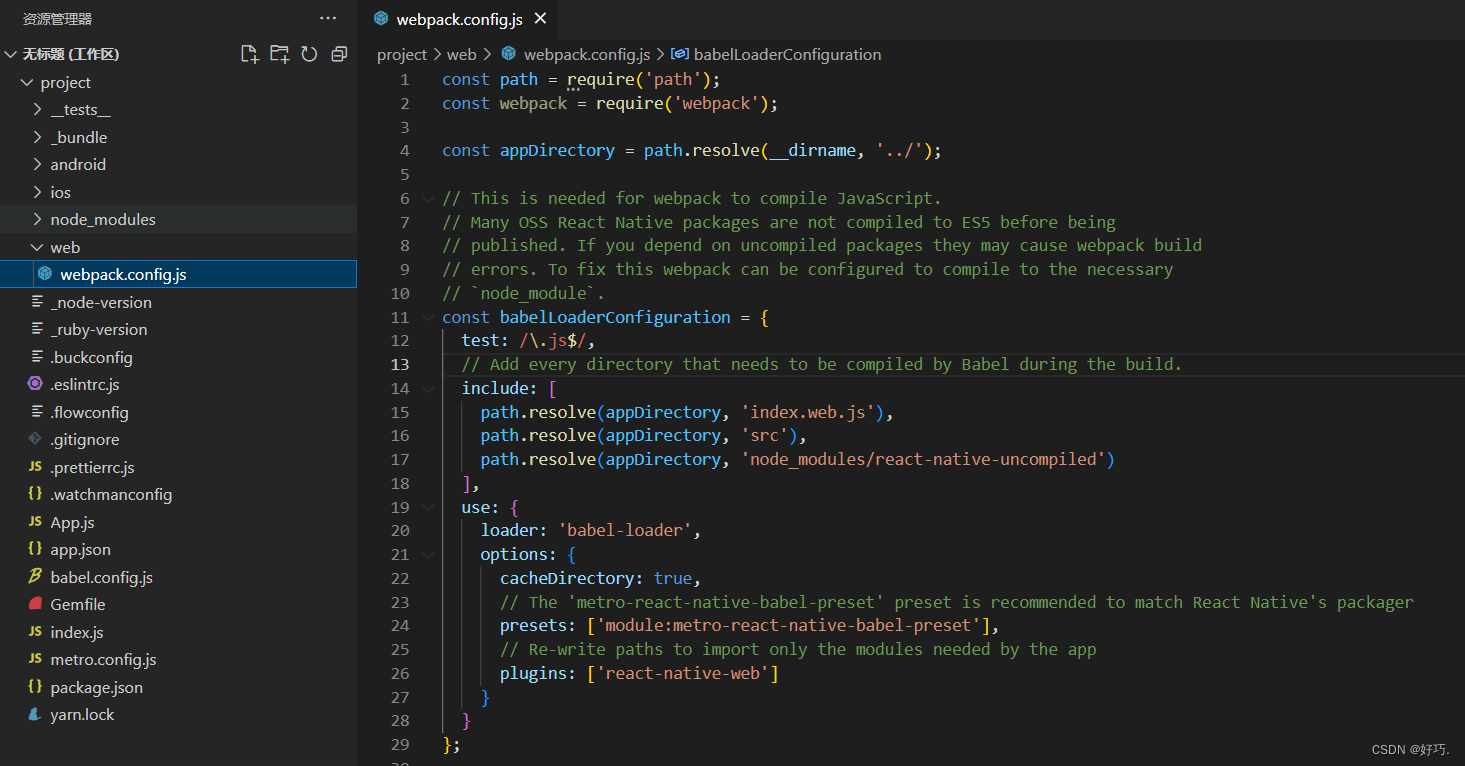Expand the ios folder
The image size is (1465, 766).
point(37,192)
